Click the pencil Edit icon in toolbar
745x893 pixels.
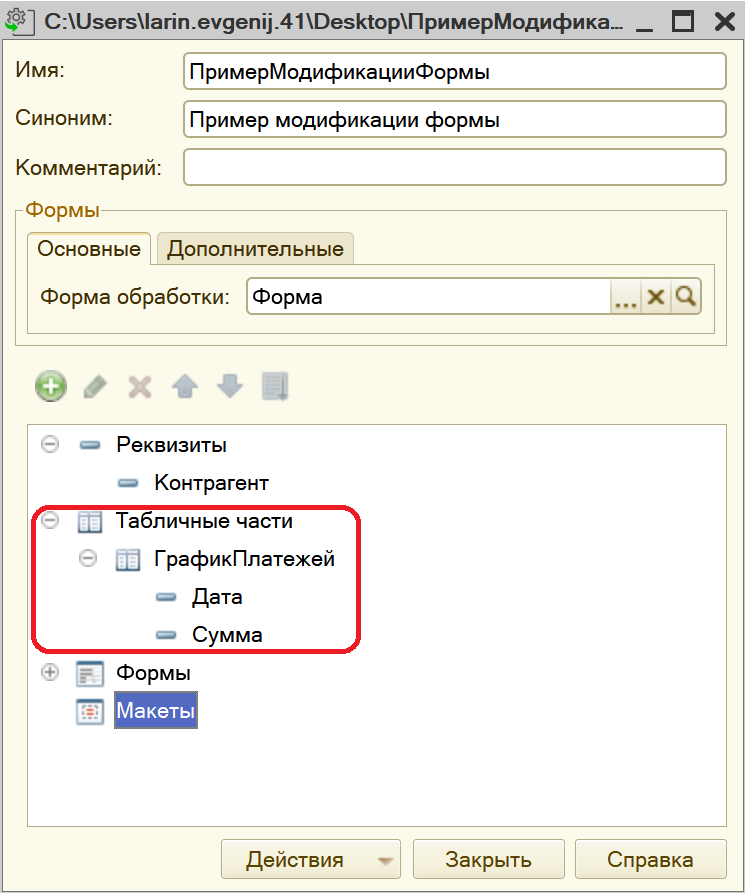[x=95, y=387]
